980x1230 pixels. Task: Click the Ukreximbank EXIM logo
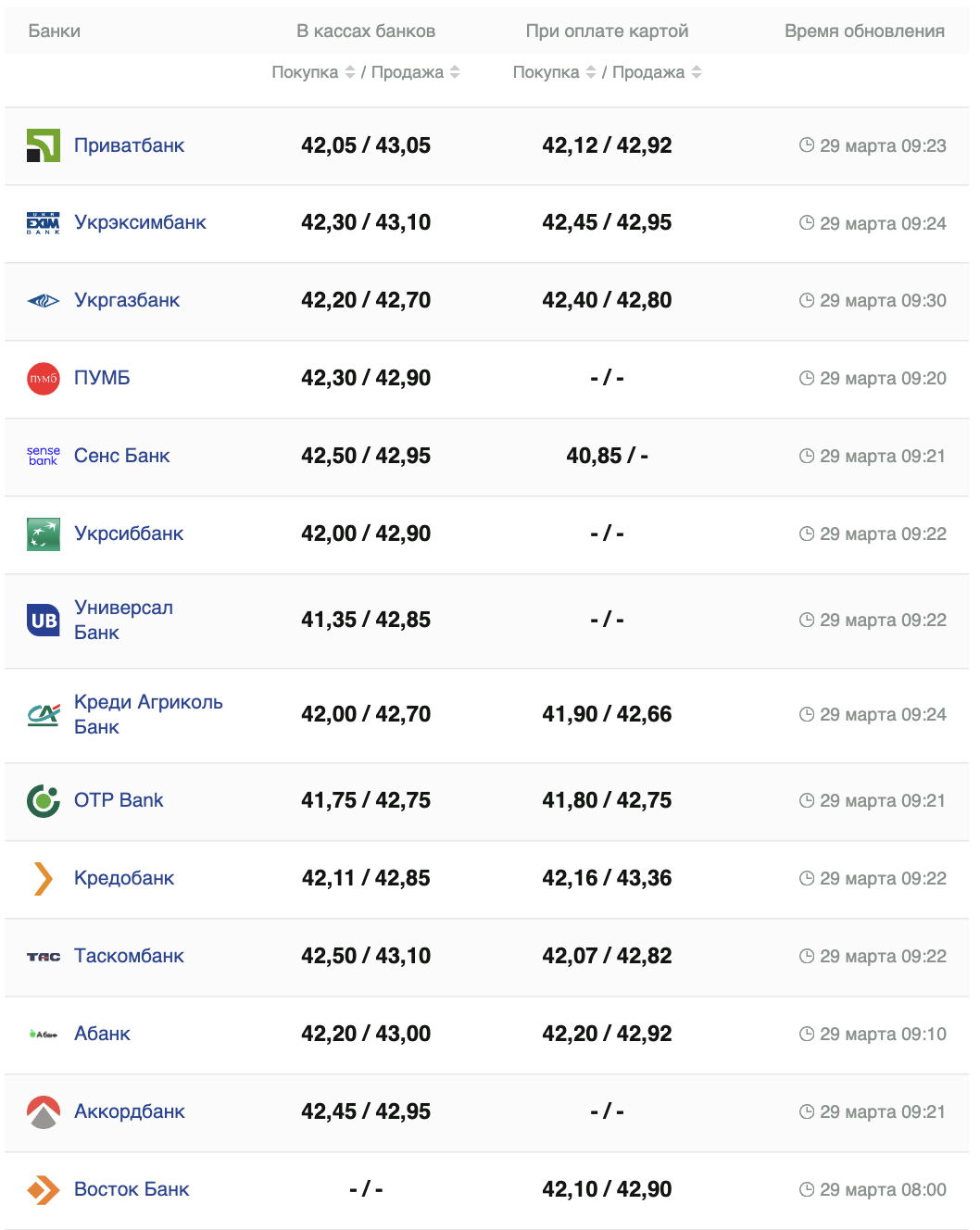44,223
